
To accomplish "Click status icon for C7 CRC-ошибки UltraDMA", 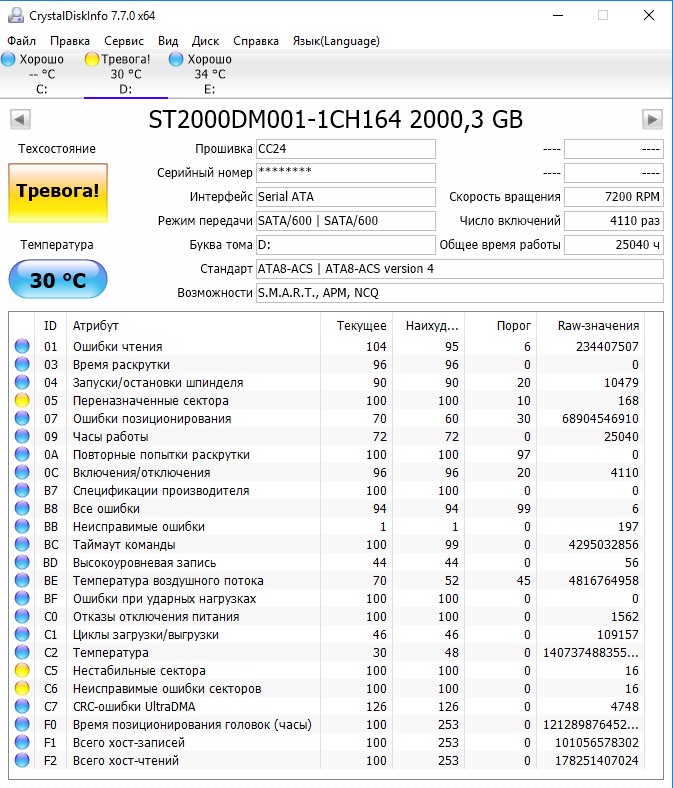I will (x=22, y=707).
